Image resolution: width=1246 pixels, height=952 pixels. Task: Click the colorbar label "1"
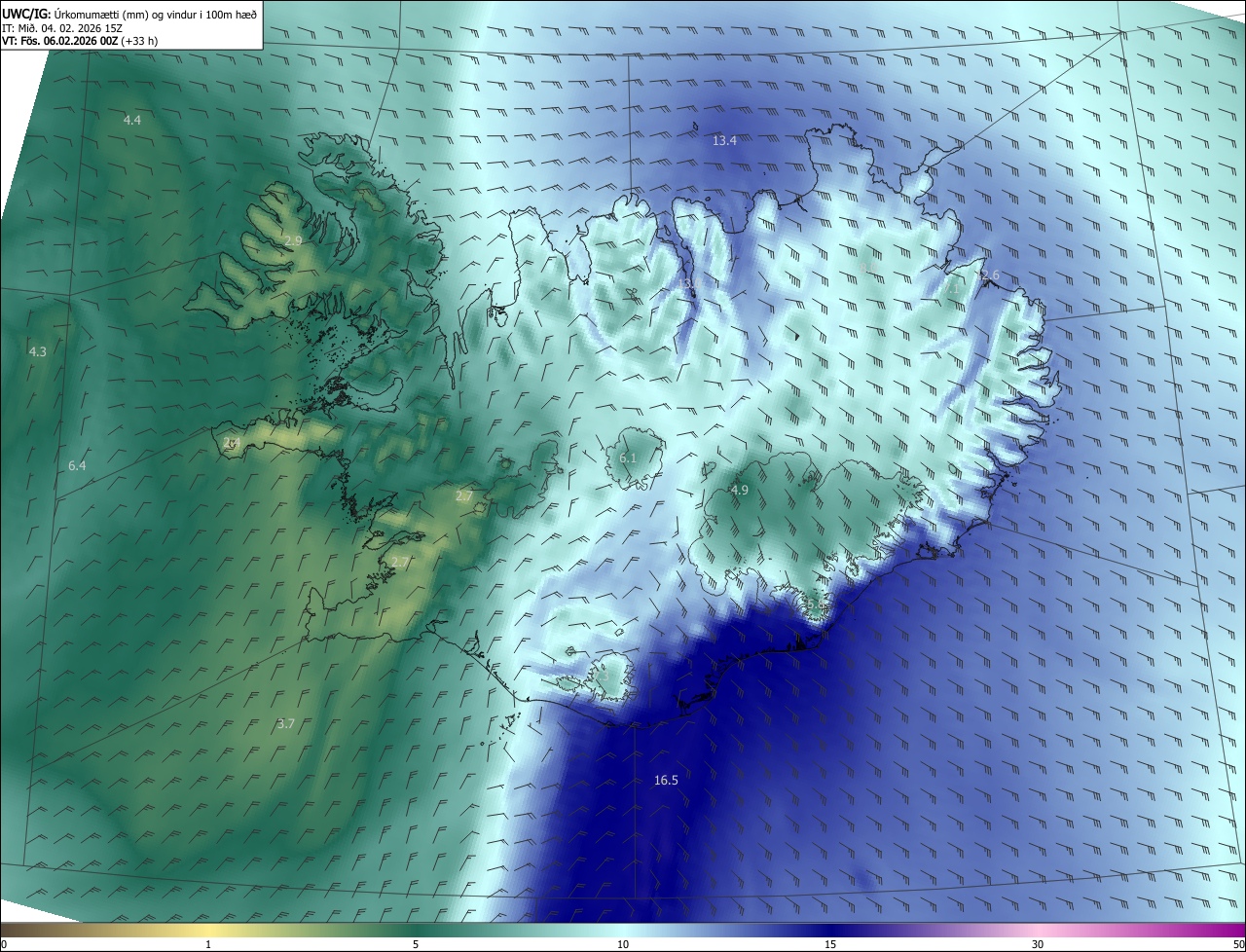coord(208,944)
